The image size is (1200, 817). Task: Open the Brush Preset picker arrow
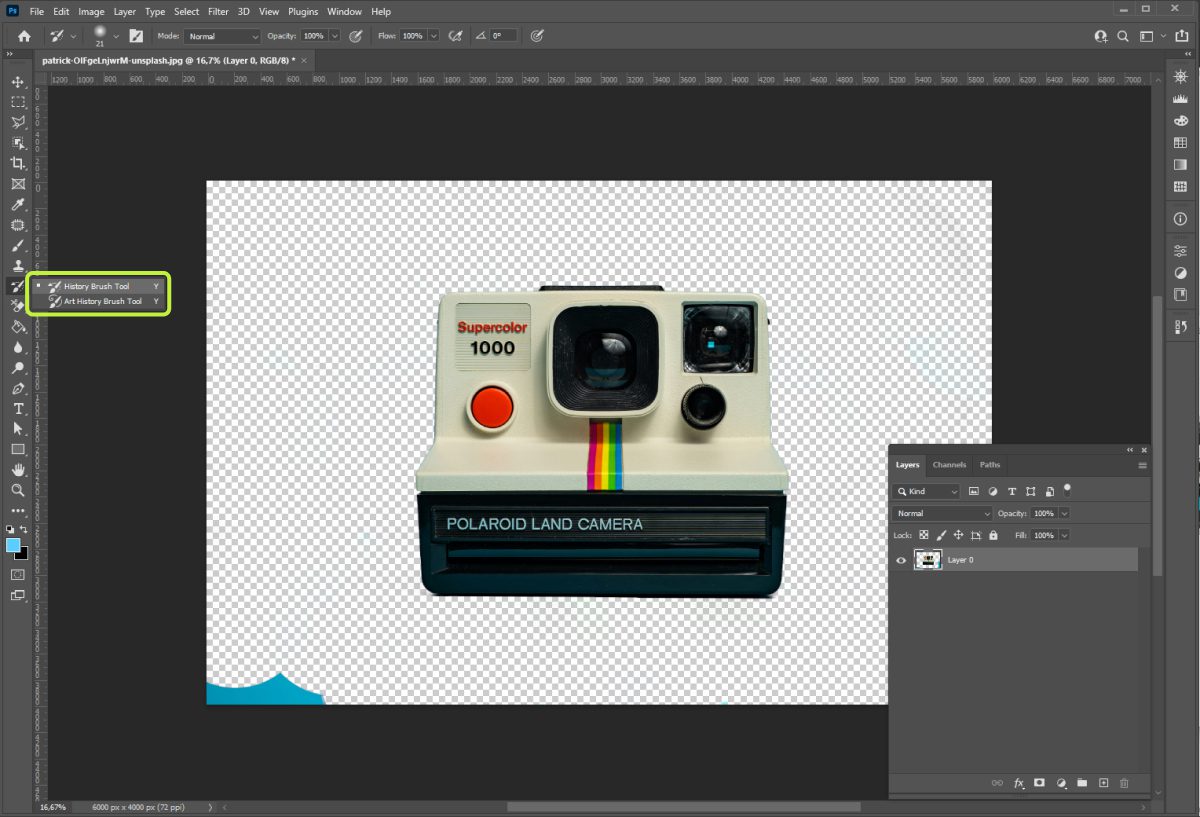(116, 36)
